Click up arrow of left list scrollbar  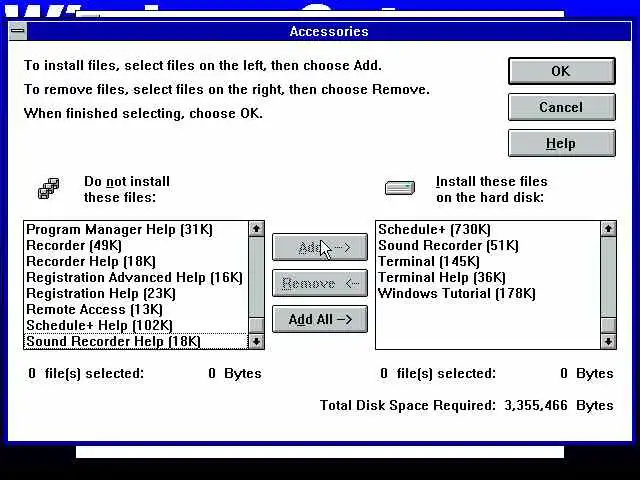click(x=256, y=229)
